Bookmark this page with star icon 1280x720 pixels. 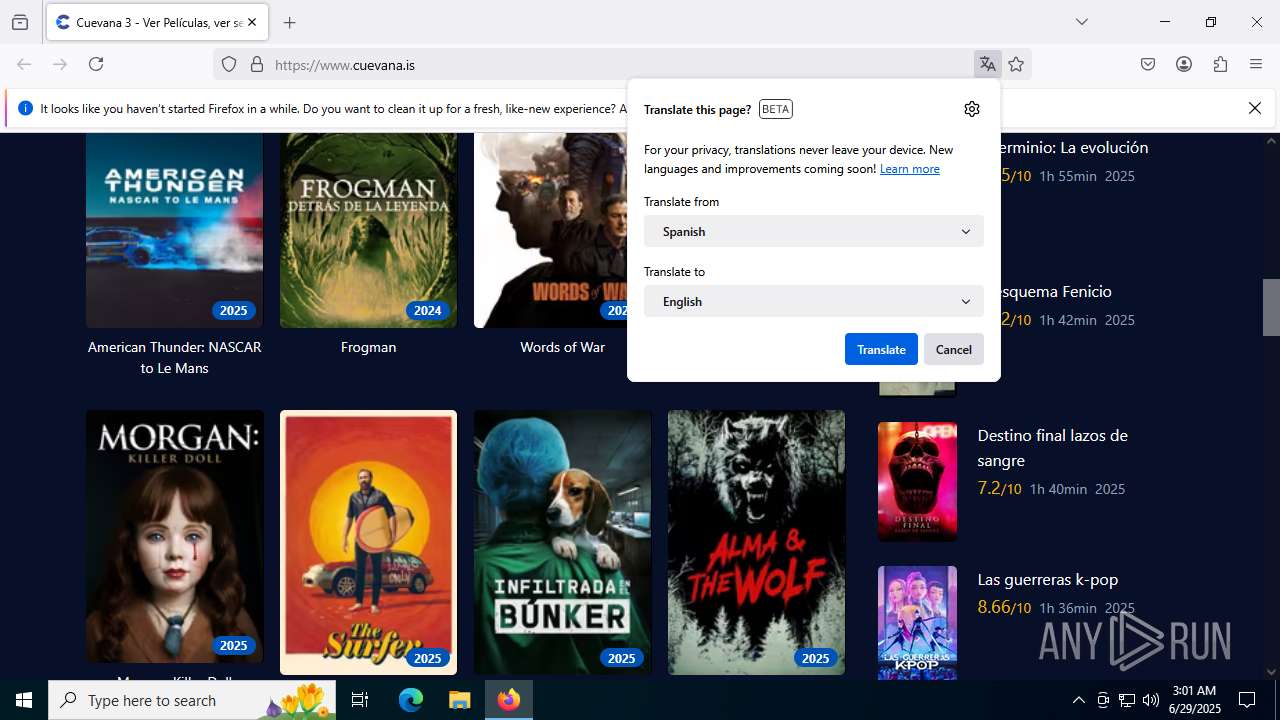pyautogui.click(x=1016, y=65)
